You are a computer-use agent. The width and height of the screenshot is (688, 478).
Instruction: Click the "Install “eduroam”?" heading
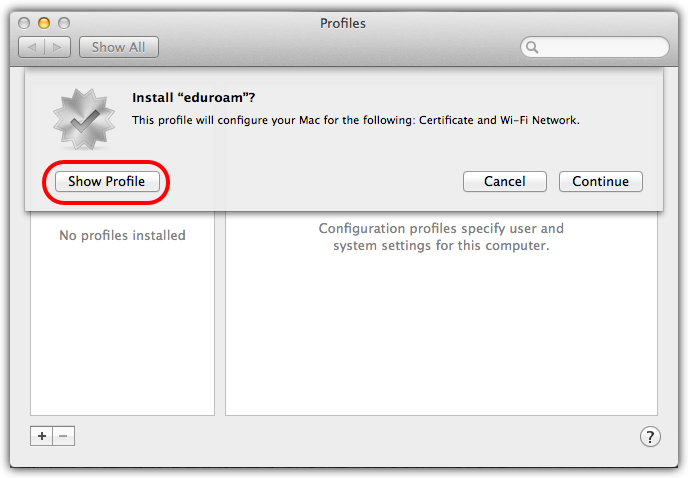point(194,97)
